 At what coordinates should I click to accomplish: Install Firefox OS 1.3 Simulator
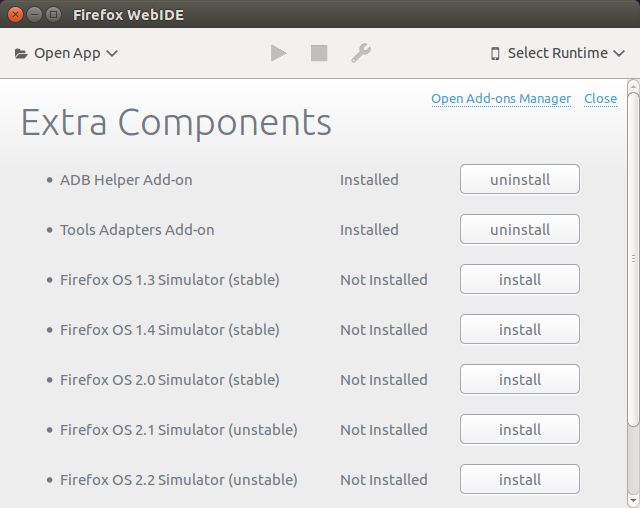click(x=520, y=279)
